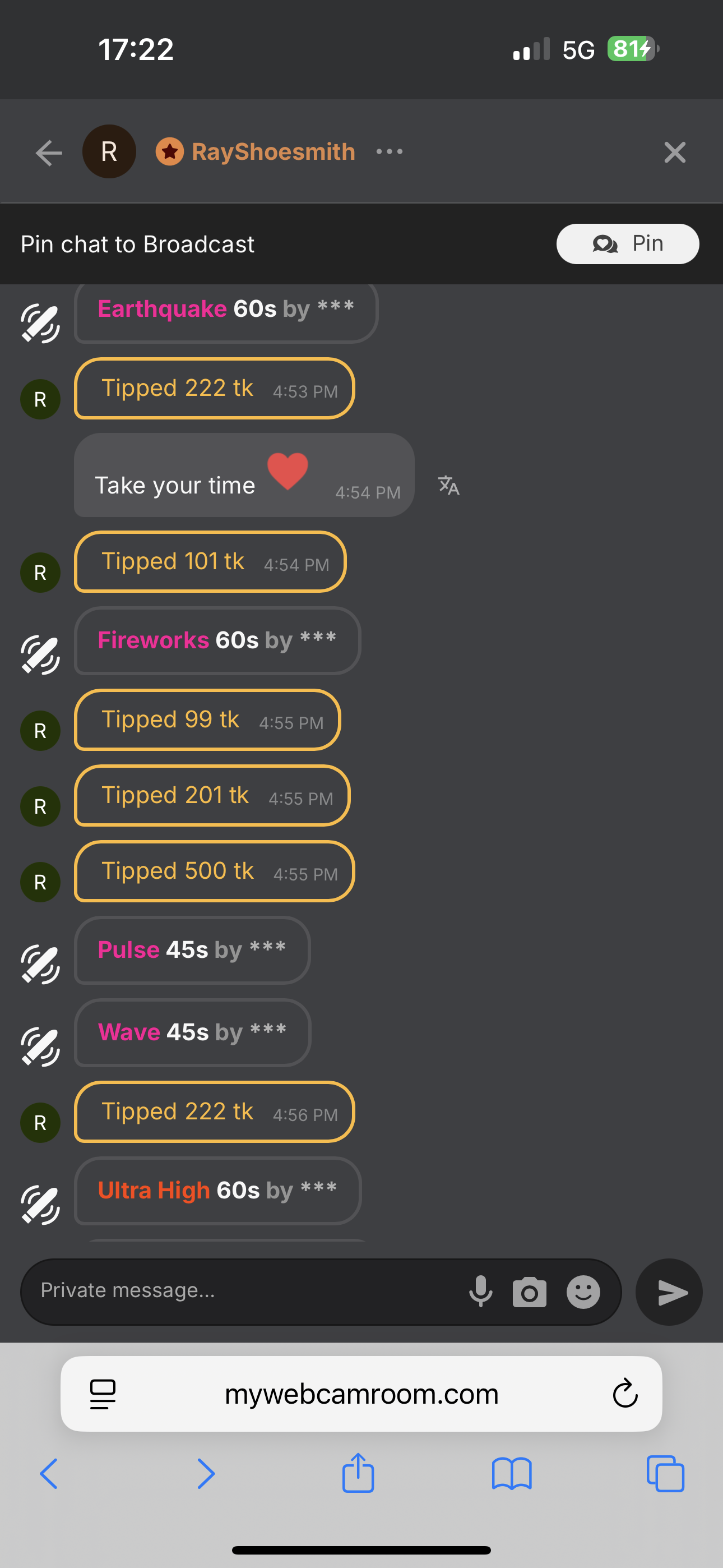Select the Tipped 500 tk message

tap(214, 871)
